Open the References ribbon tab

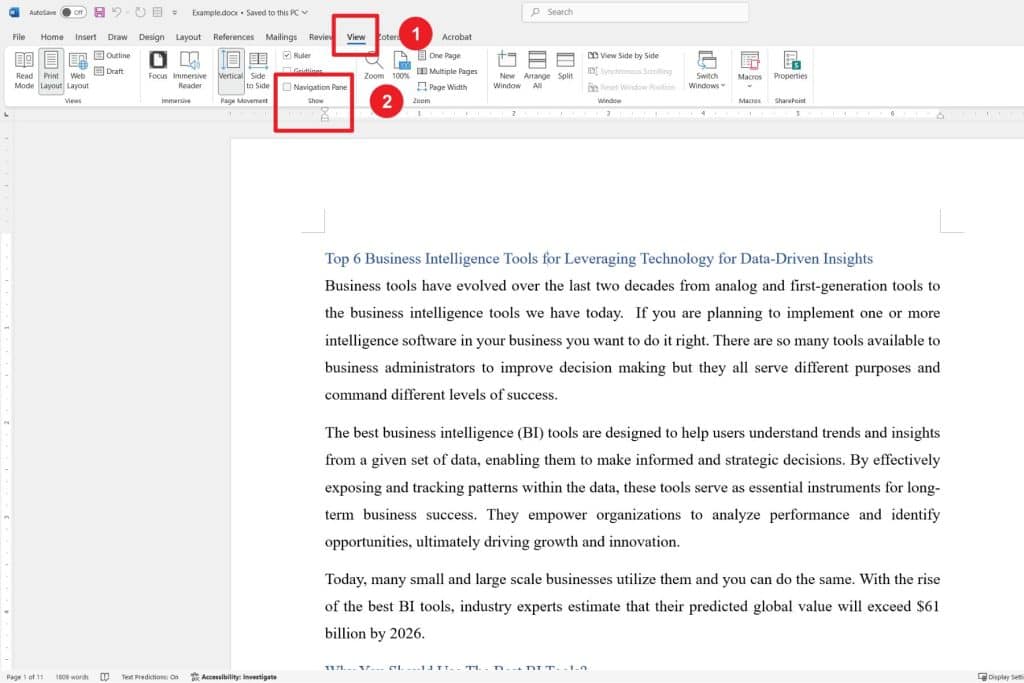point(233,37)
